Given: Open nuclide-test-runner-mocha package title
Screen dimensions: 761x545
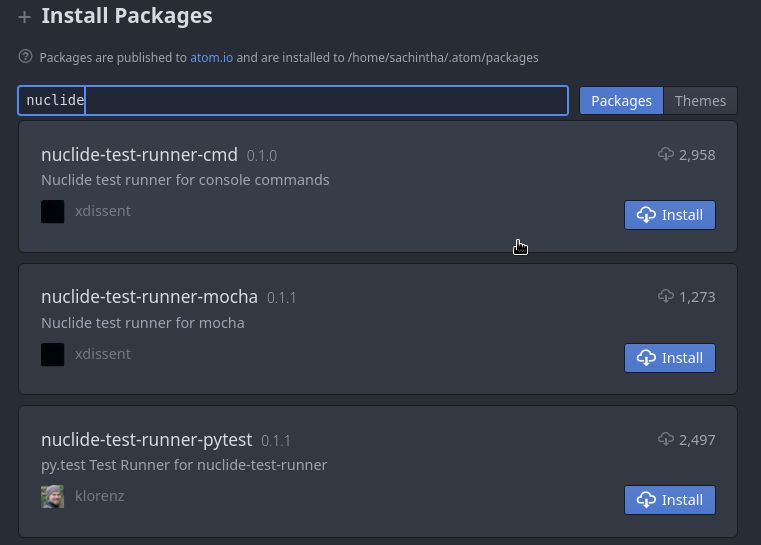Looking at the screenshot, I should [149, 297].
